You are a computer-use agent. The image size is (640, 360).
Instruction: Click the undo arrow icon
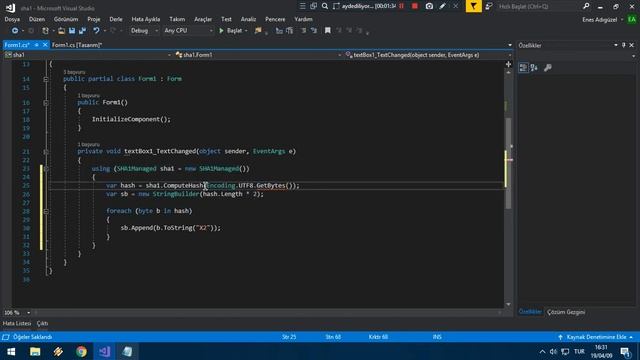click(96, 31)
